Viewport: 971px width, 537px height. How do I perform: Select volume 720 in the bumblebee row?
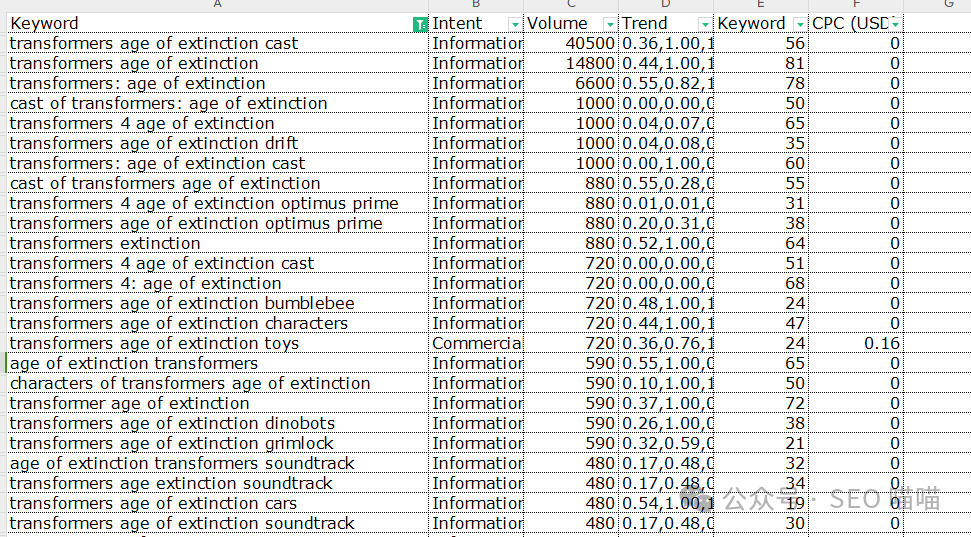coord(571,303)
